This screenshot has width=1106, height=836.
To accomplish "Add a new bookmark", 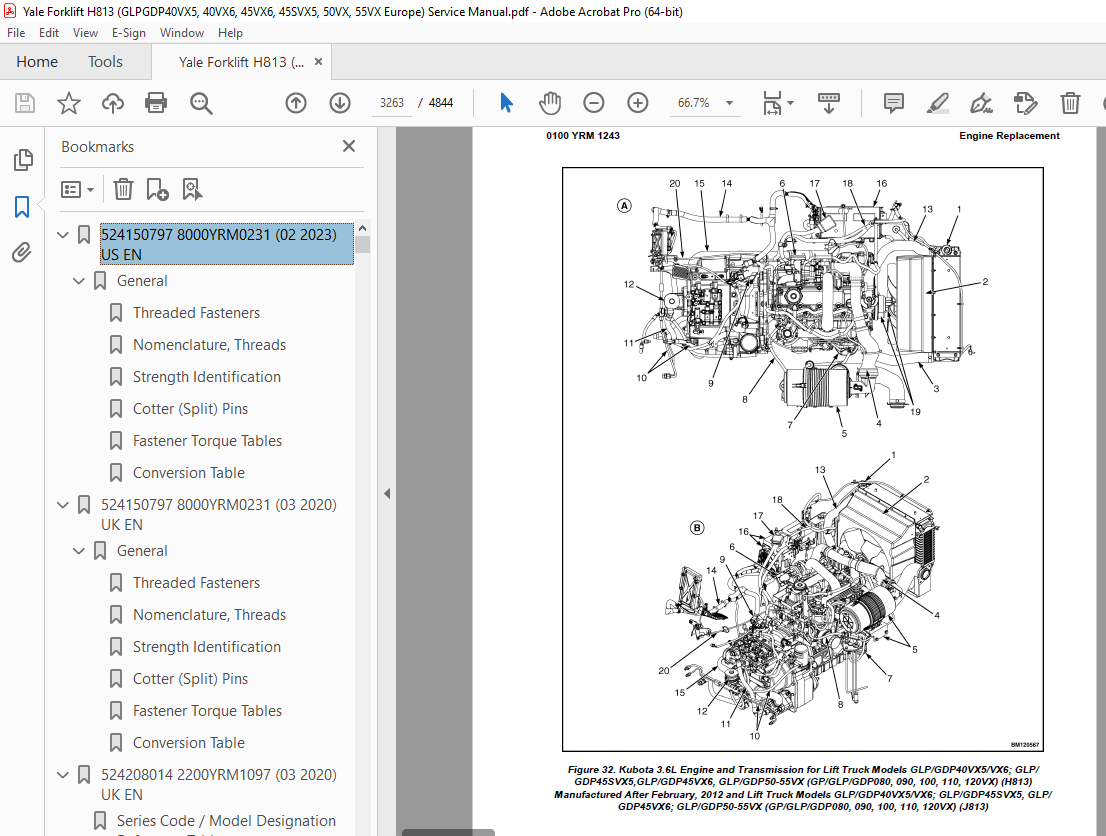I will 157,189.
